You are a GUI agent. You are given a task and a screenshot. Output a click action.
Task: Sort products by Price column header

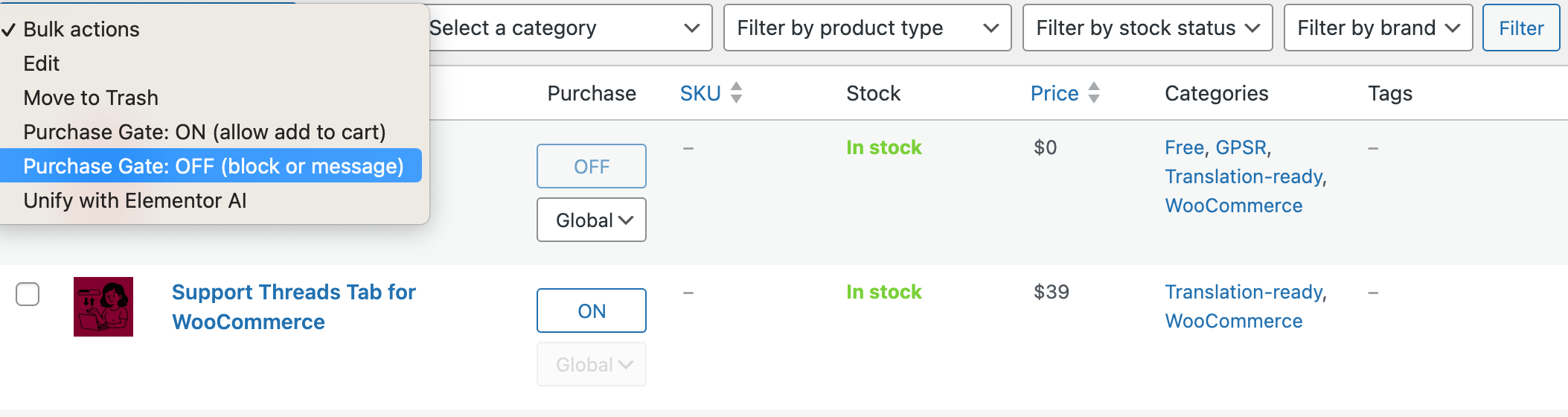tap(1054, 93)
